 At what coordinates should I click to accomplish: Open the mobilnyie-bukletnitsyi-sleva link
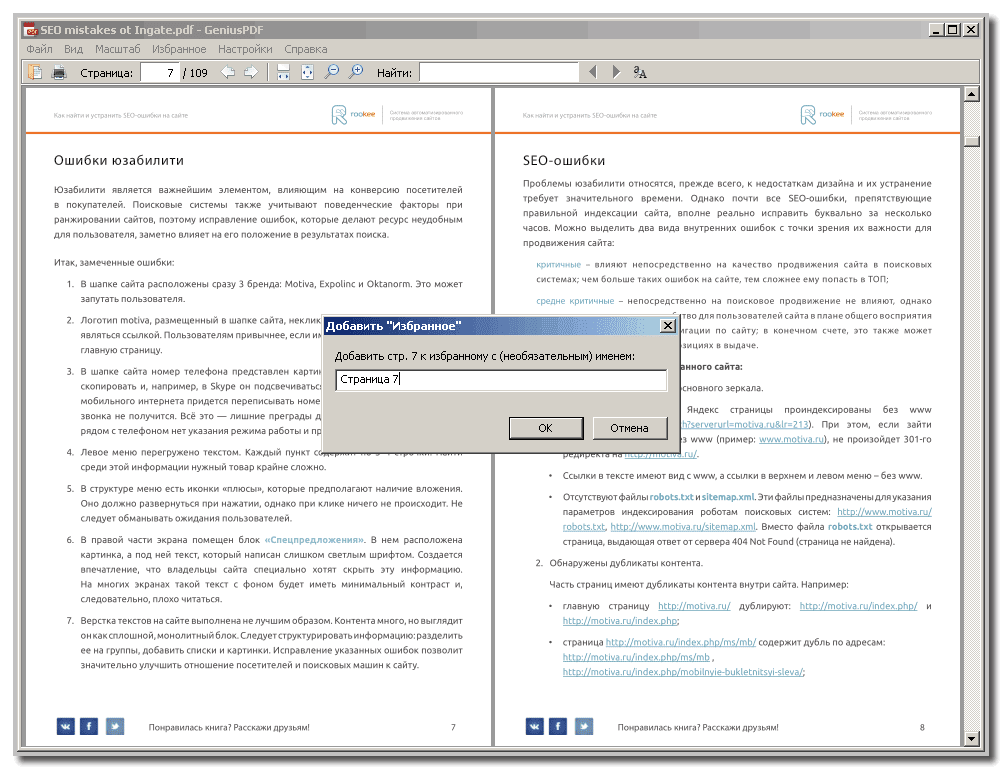pos(683,672)
